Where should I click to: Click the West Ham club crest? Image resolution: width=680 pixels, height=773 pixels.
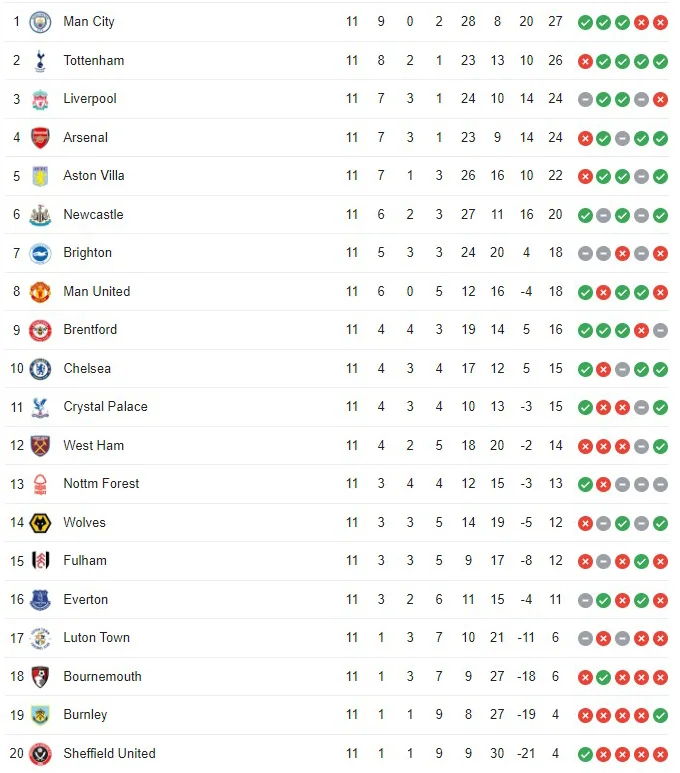[x=40, y=446]
